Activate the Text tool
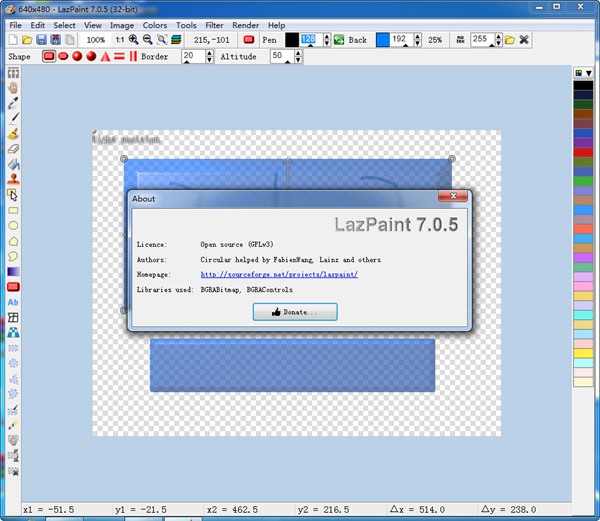The height and width of the screenshot is (521, 600). (x=14, y=301)
